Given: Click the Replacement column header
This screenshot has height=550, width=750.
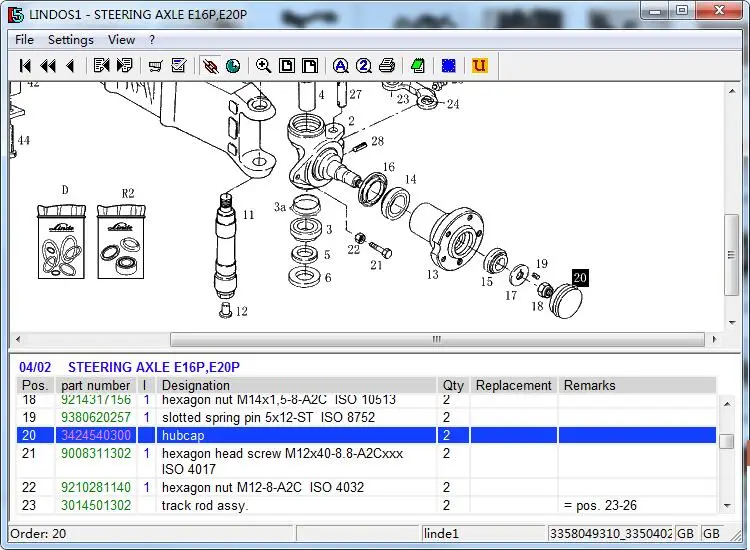Looking at the screenshot, I should click(514, 385).
